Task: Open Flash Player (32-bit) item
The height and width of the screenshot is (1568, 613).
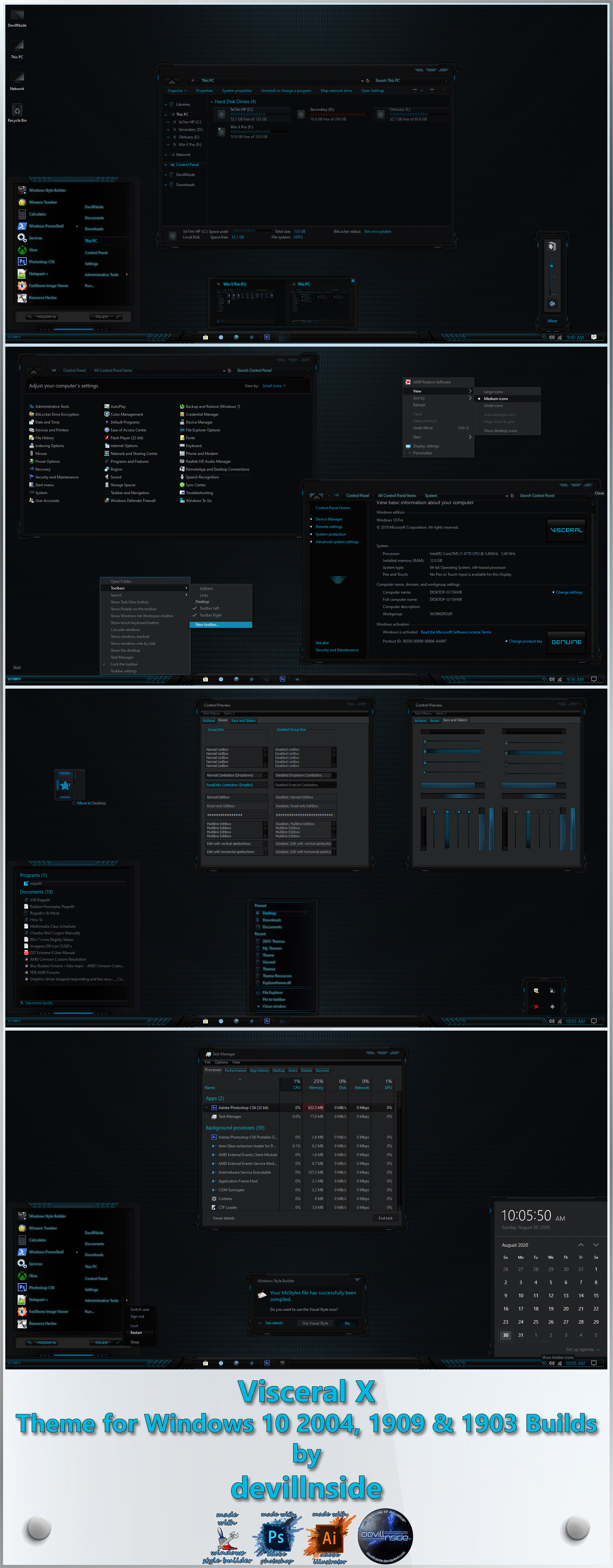Action: tap(124, 438)
